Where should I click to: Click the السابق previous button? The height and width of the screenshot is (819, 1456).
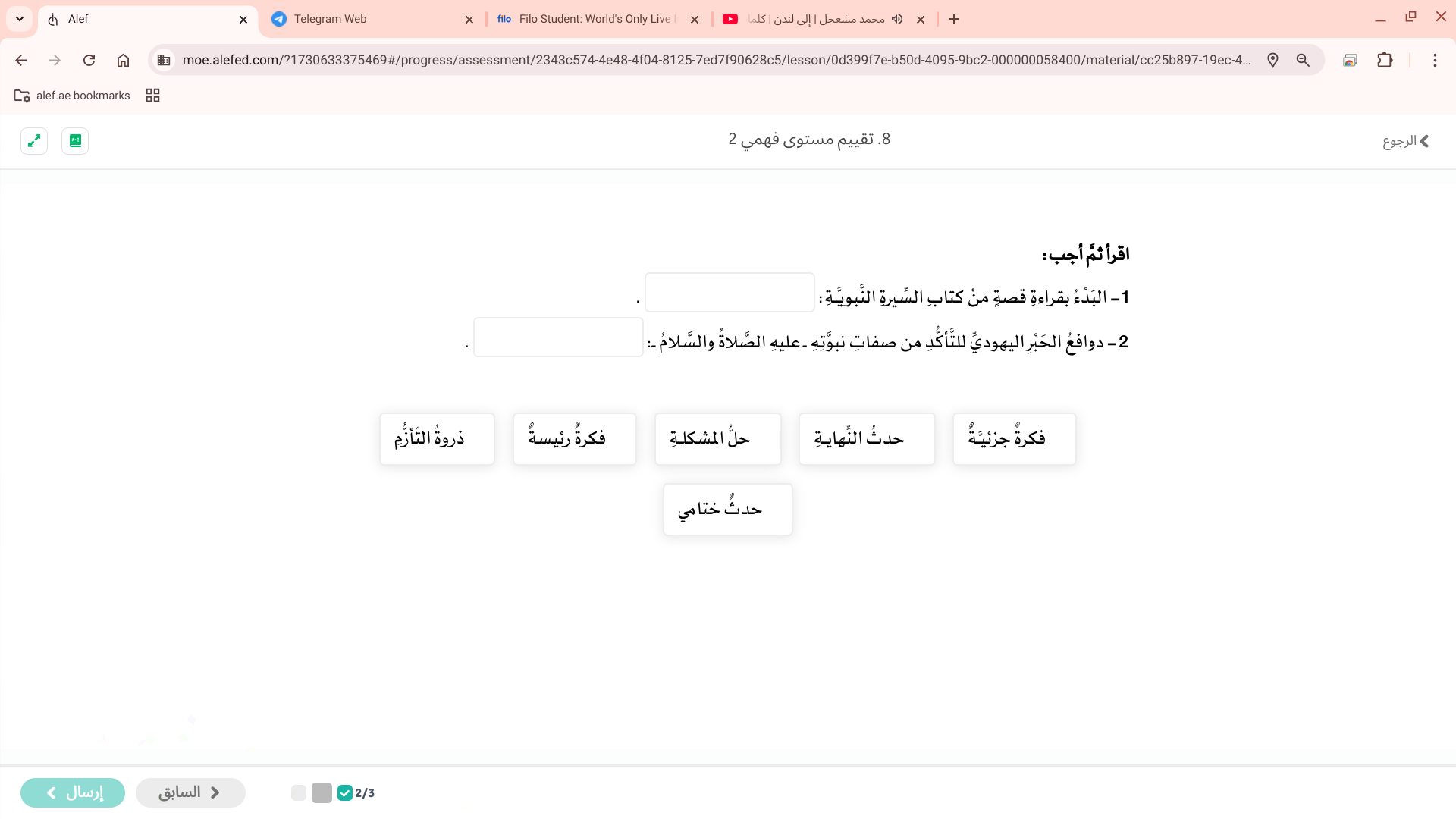(190, 792)
